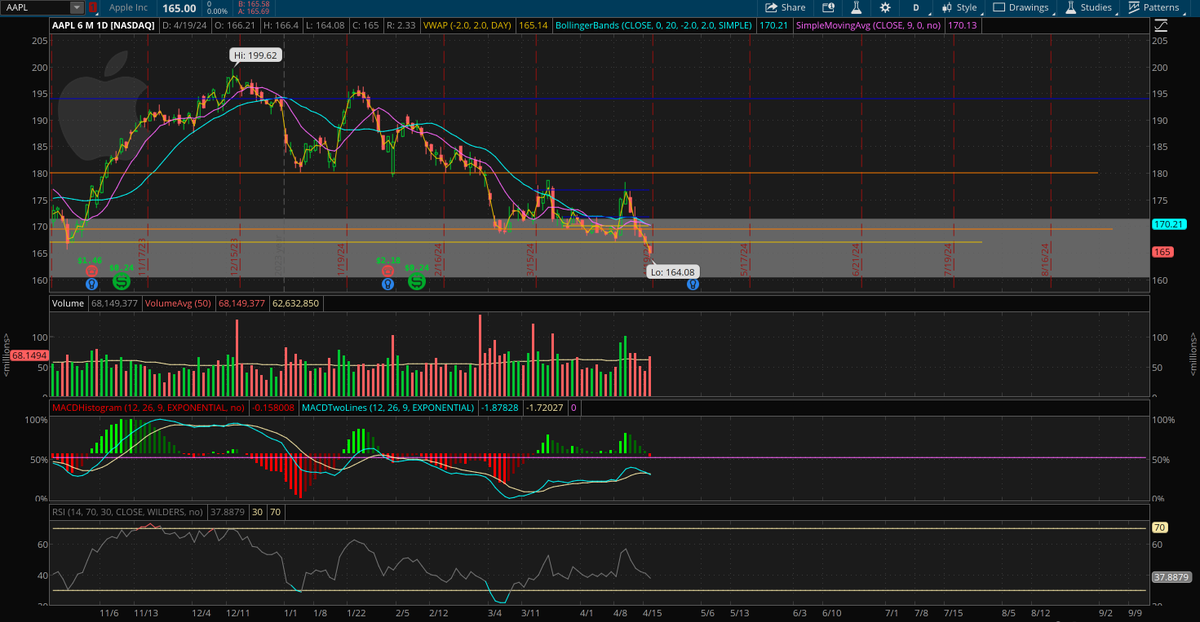Click the -0.158008 MACD histogram value
The image size is (1200, 622).
tap(273, 407)
